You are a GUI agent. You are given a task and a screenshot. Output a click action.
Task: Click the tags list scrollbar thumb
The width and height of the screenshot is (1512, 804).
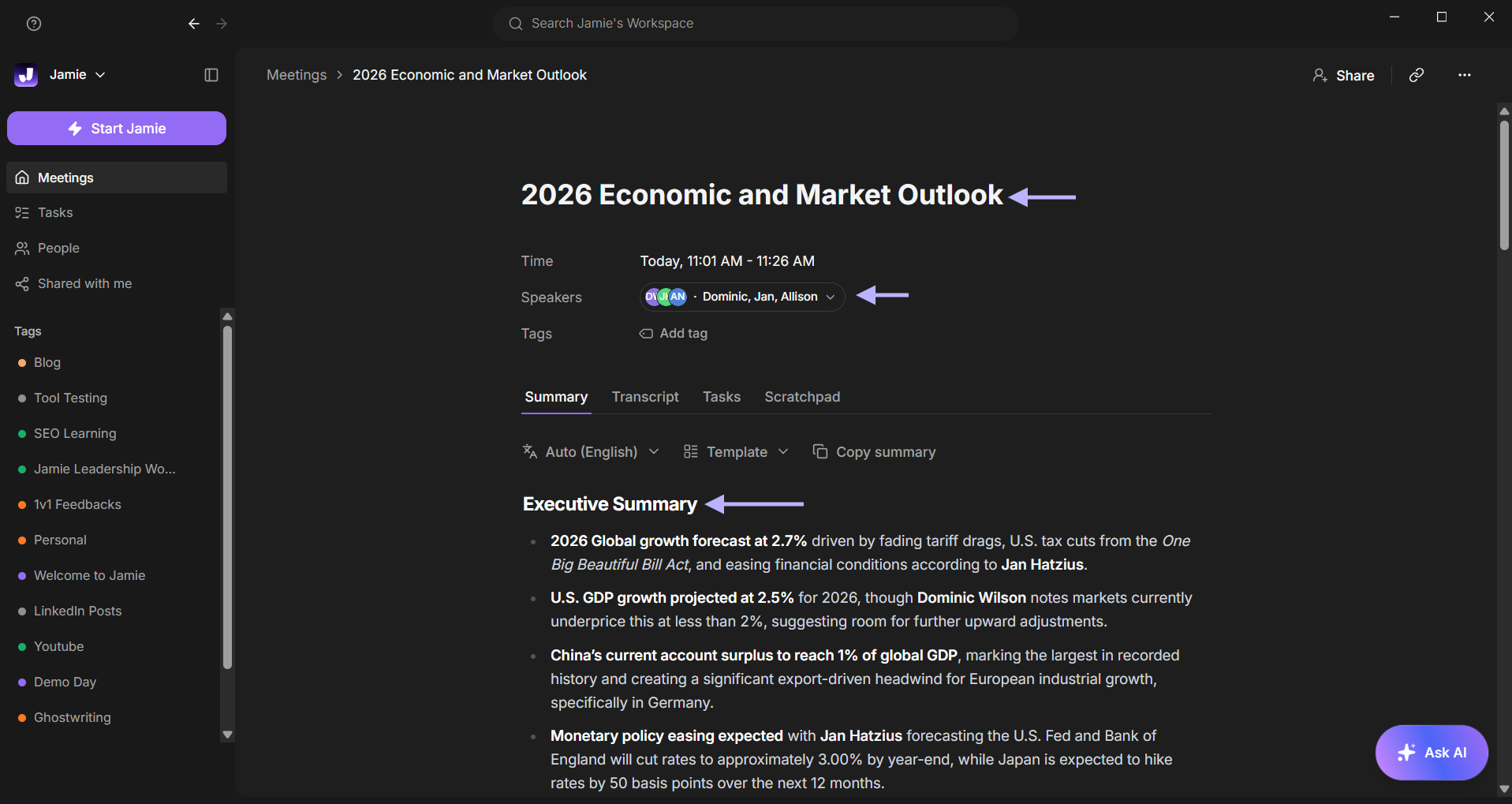tap(228, 497)
